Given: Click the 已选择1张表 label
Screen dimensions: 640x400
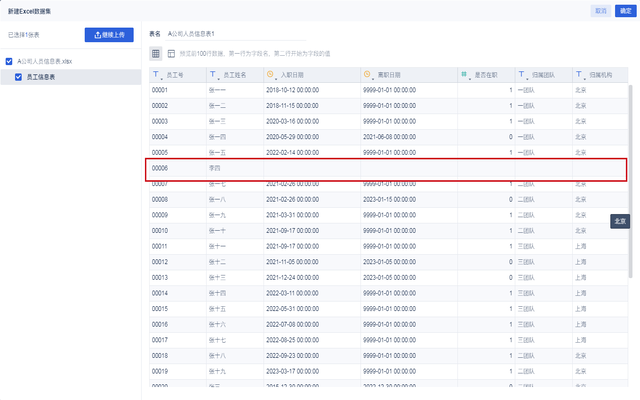Looking at the screenshot, I should [24, 35].
